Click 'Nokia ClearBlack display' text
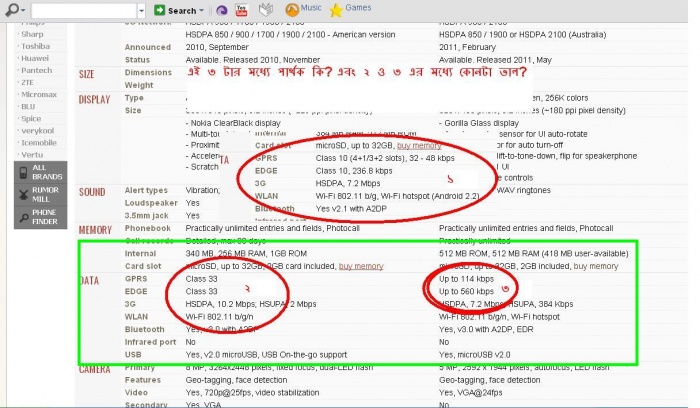The width and height of the screenshot is (700, 408). coord(236,123)
